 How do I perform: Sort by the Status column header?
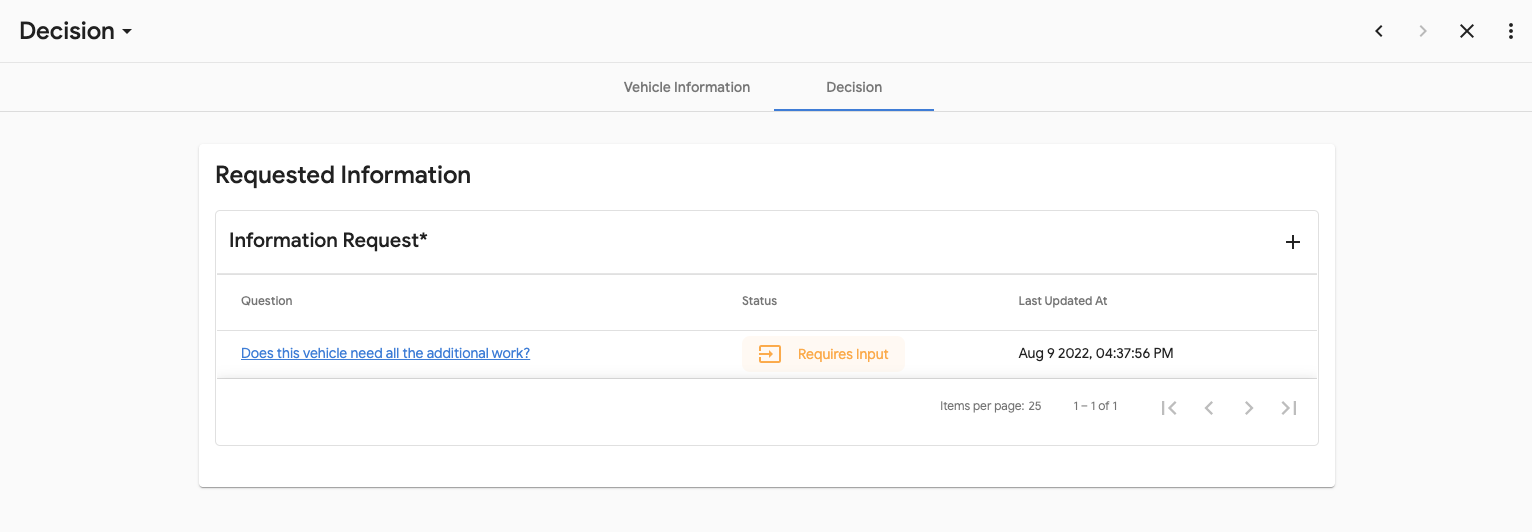click(x=759, y=301)
